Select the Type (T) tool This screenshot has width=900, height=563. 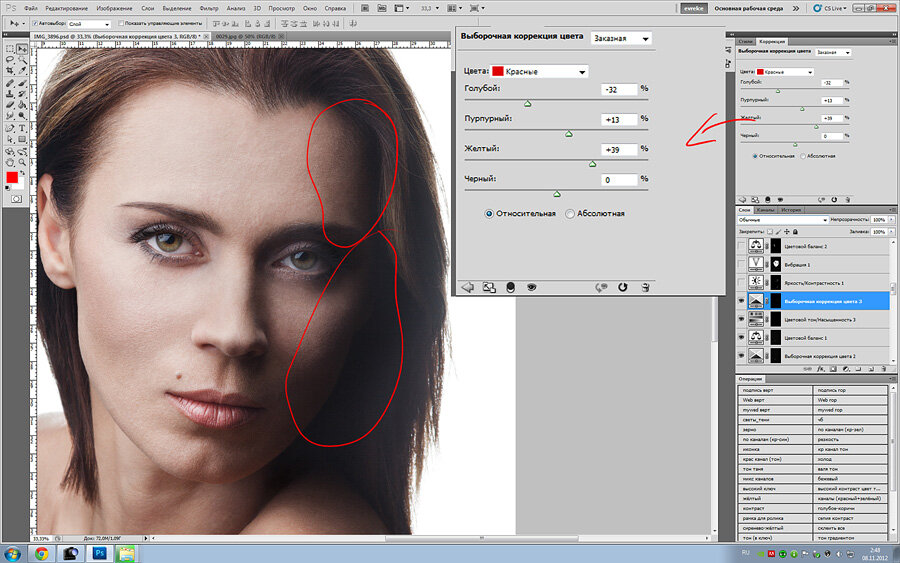tap(22, 129)
